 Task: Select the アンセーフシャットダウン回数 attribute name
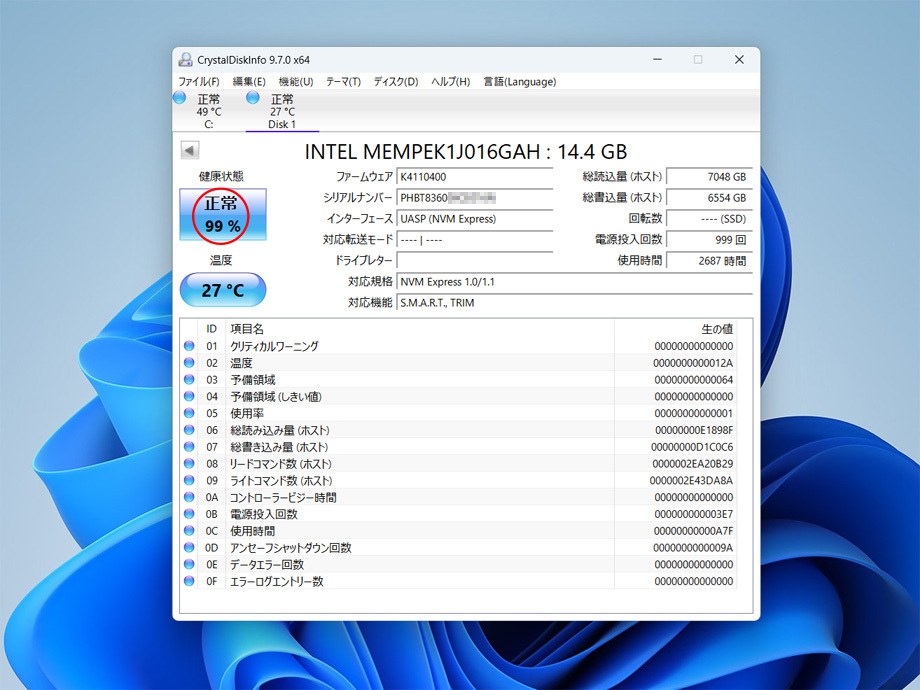click(290, 547)
